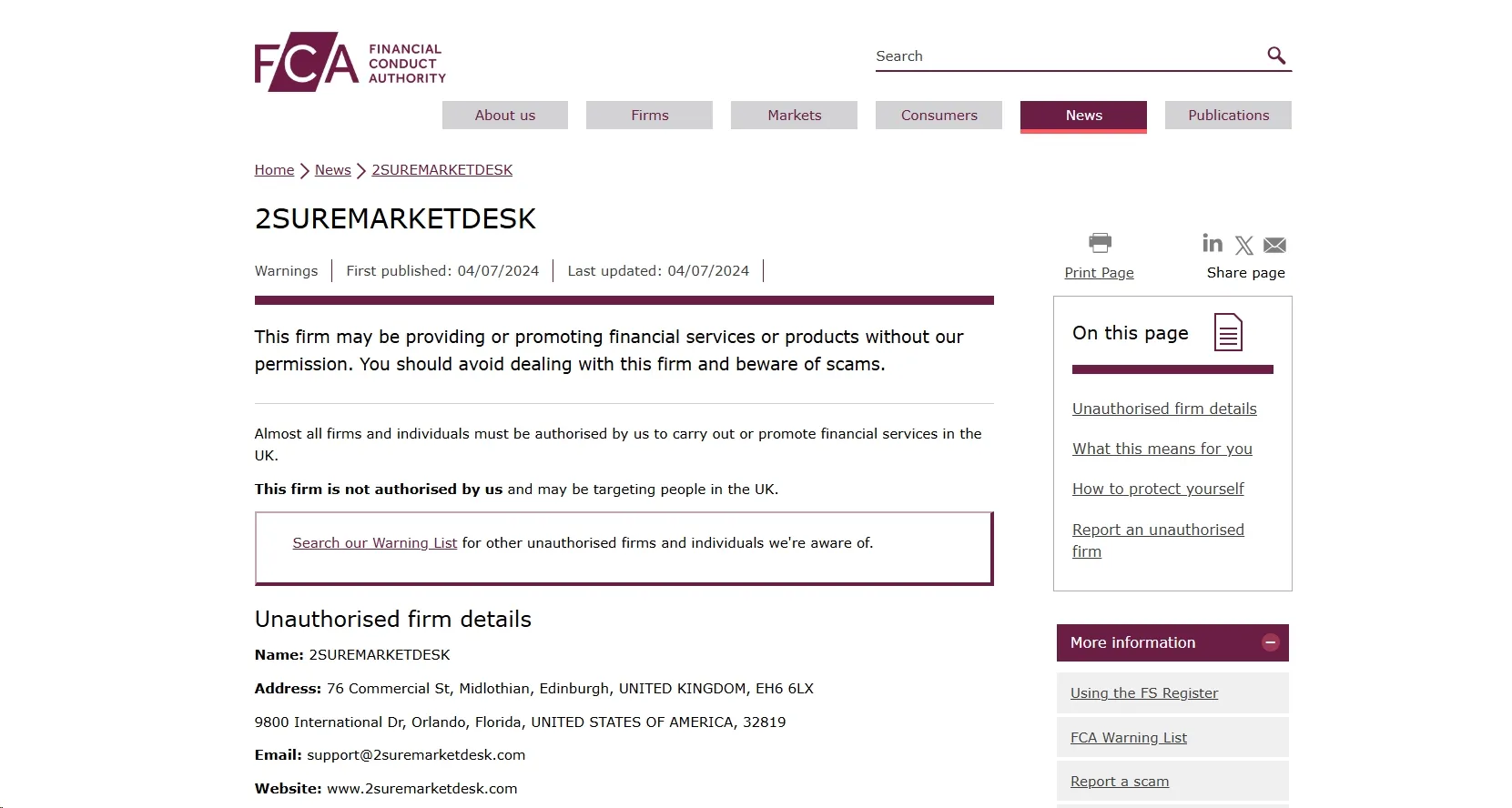
Task: Click the Warnings label
Action: point(287,271)
